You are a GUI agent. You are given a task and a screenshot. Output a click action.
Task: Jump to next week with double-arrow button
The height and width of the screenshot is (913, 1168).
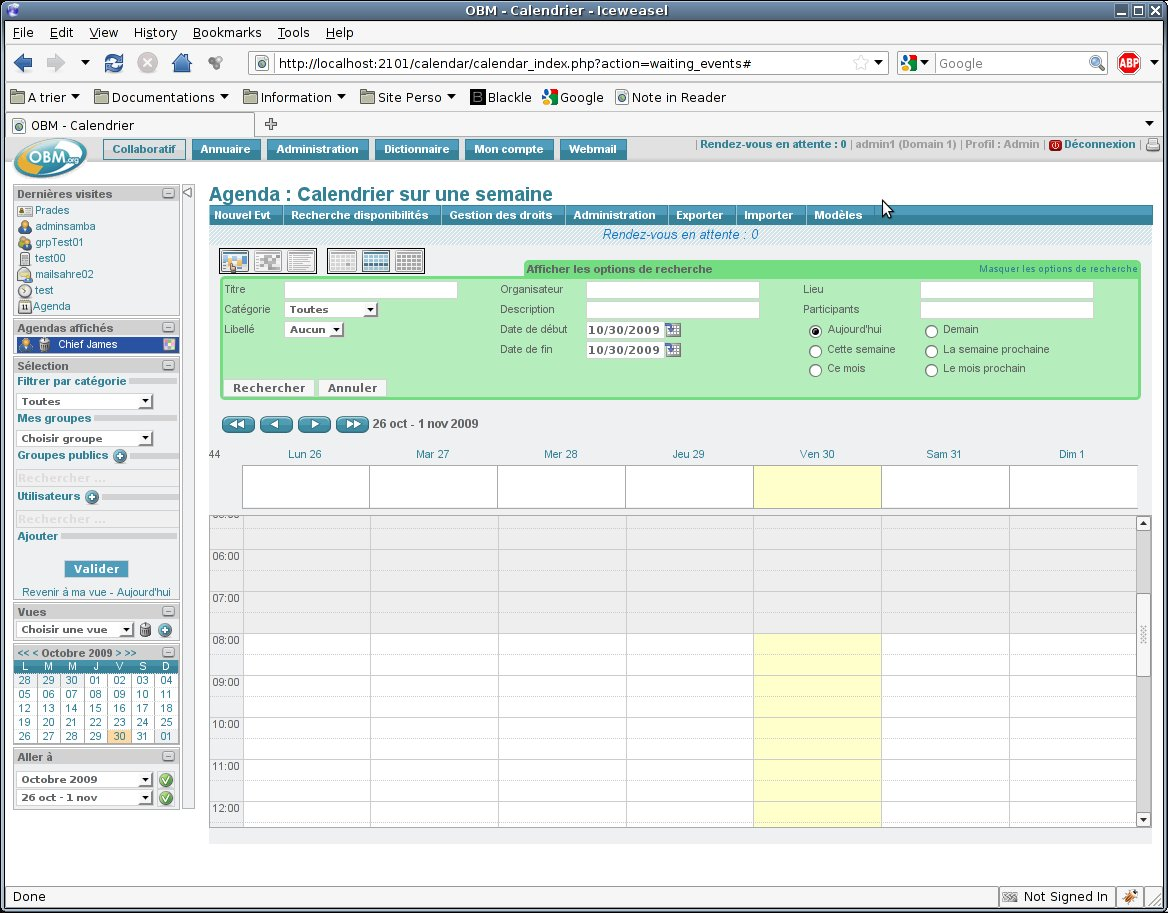click(x=352, y=424)
